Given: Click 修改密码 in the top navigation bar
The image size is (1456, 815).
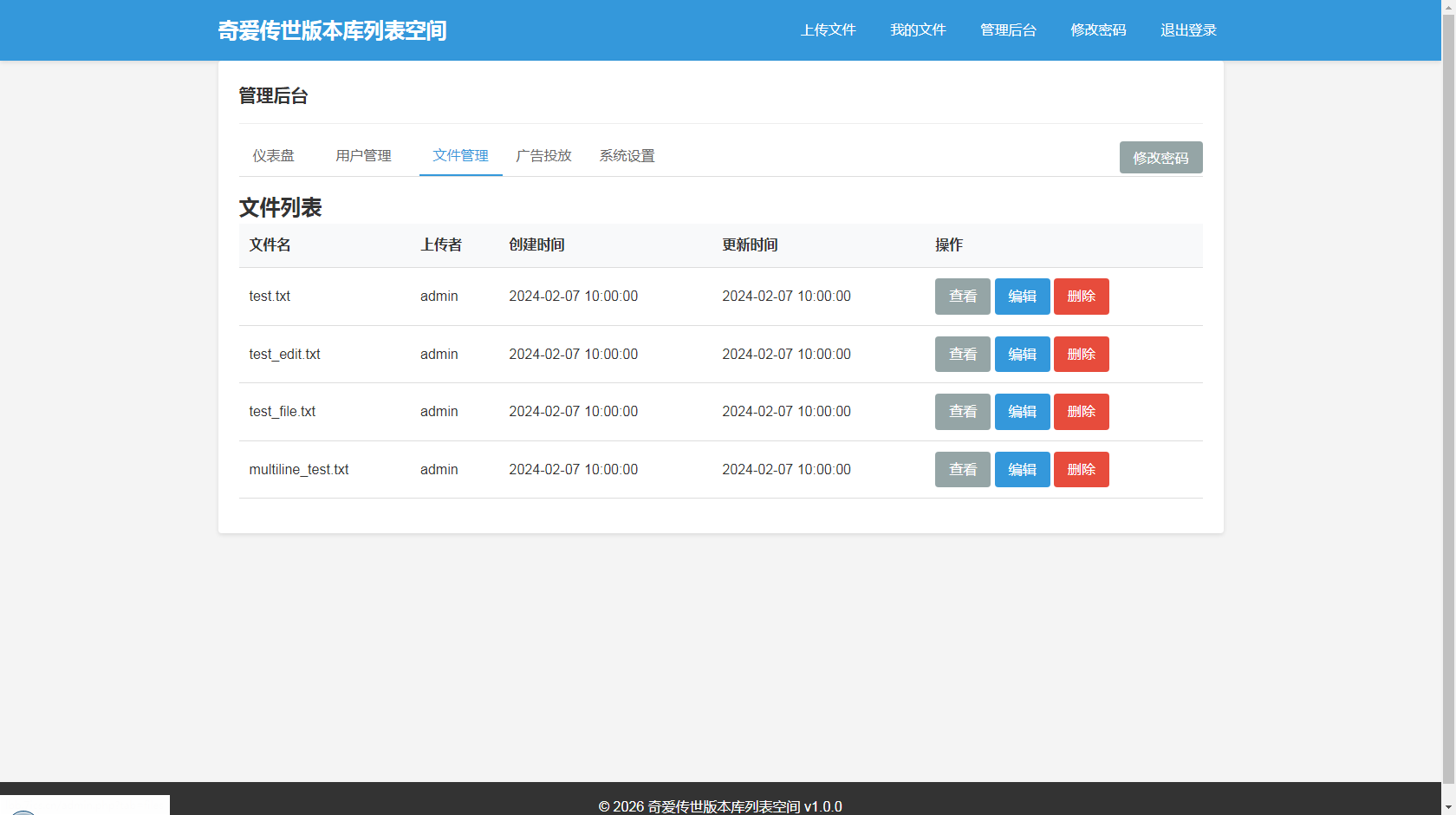Looking at the screenshot, I should click(x=1098, y=30).
